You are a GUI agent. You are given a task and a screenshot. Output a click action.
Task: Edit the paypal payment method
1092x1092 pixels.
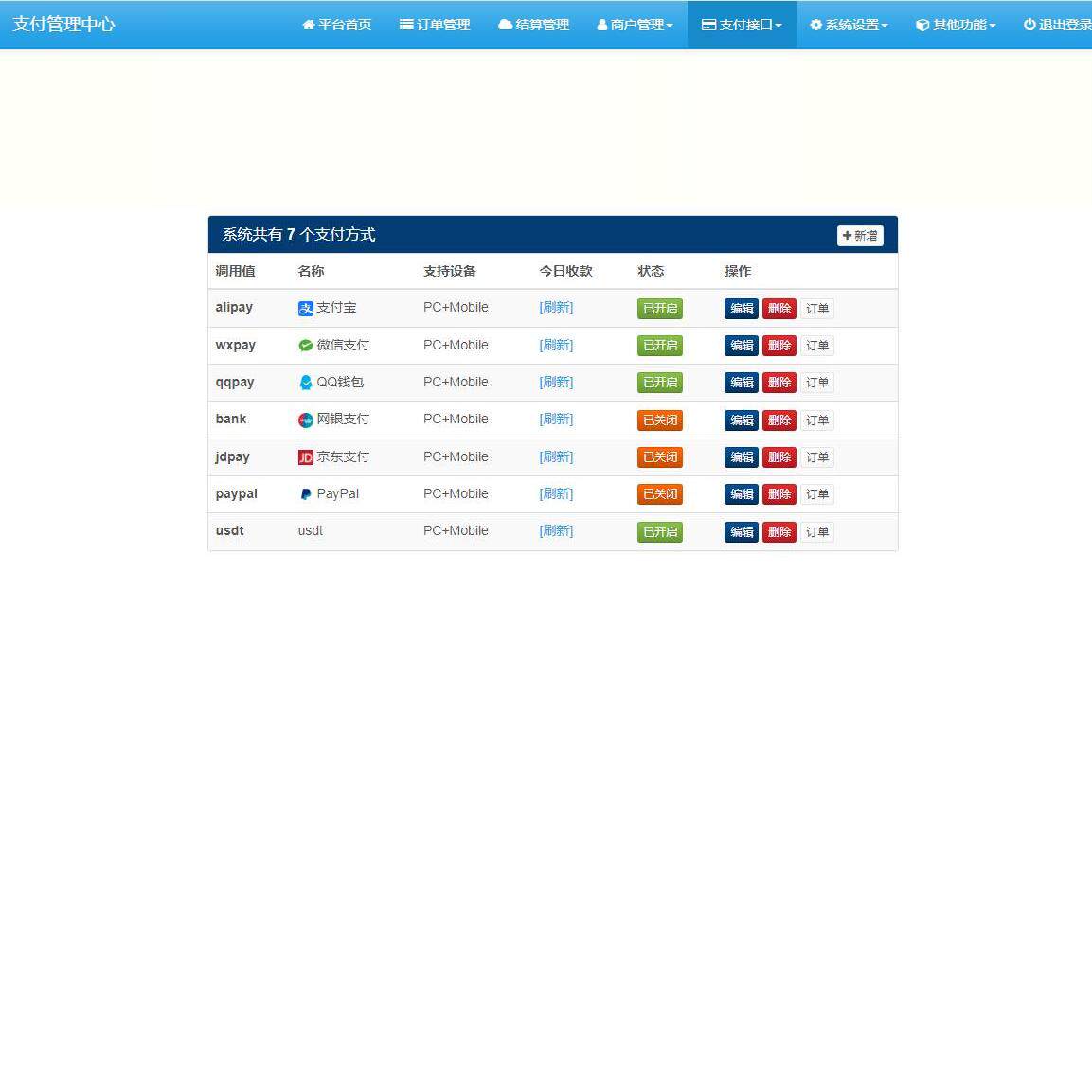coord(741,493)
